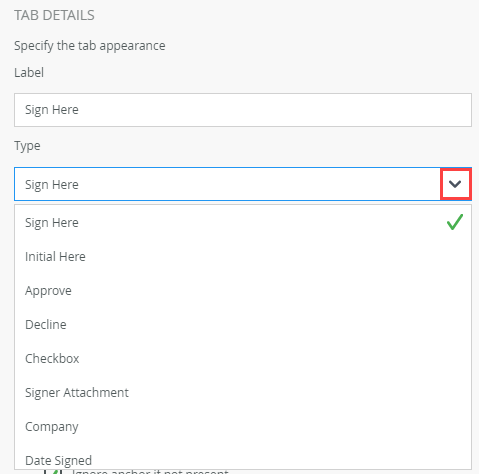Select Sign Here from the type list
This screenshot has width=479, height=474.
pos(243,222)
